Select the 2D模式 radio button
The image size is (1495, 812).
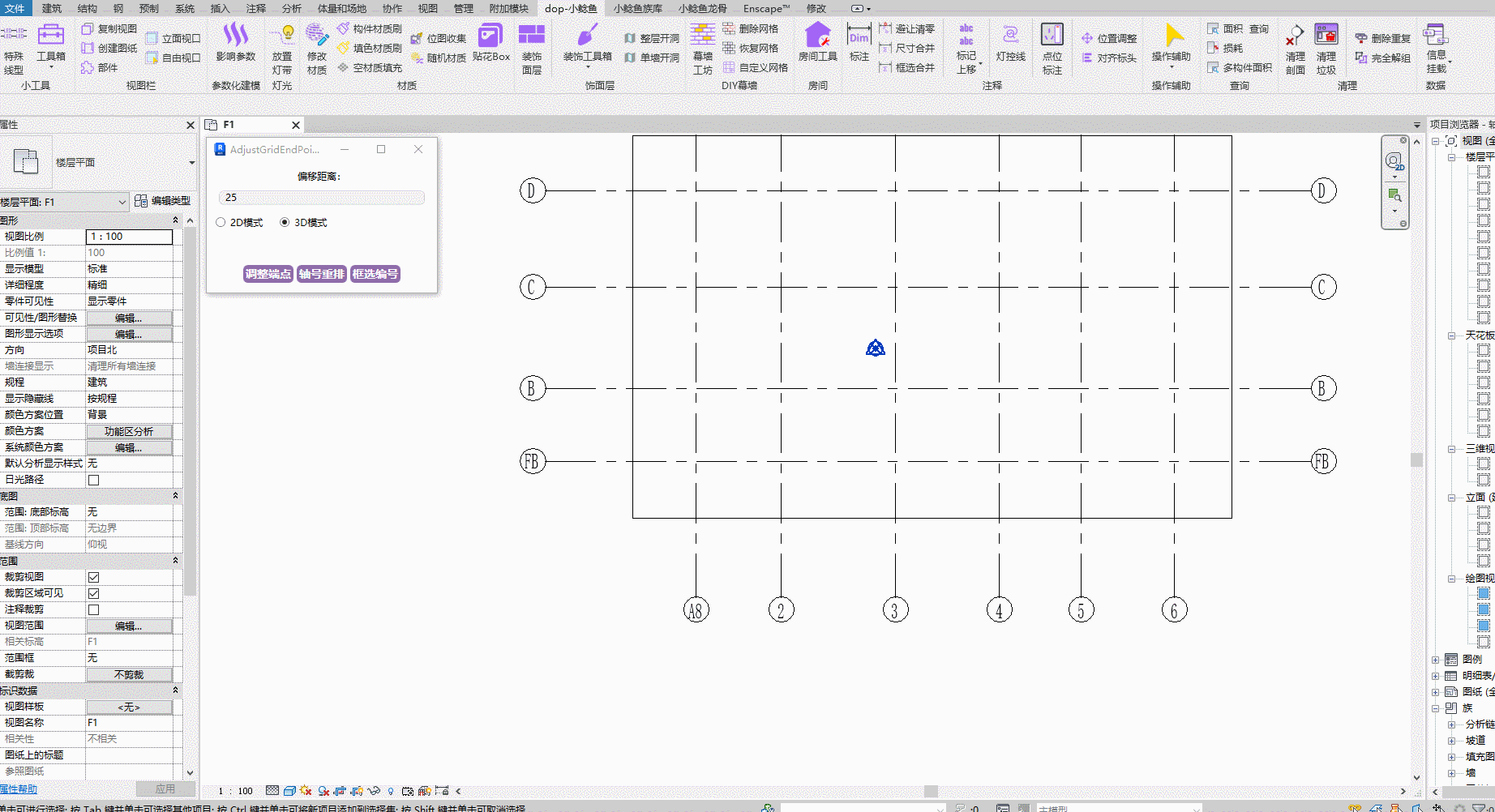221,223
